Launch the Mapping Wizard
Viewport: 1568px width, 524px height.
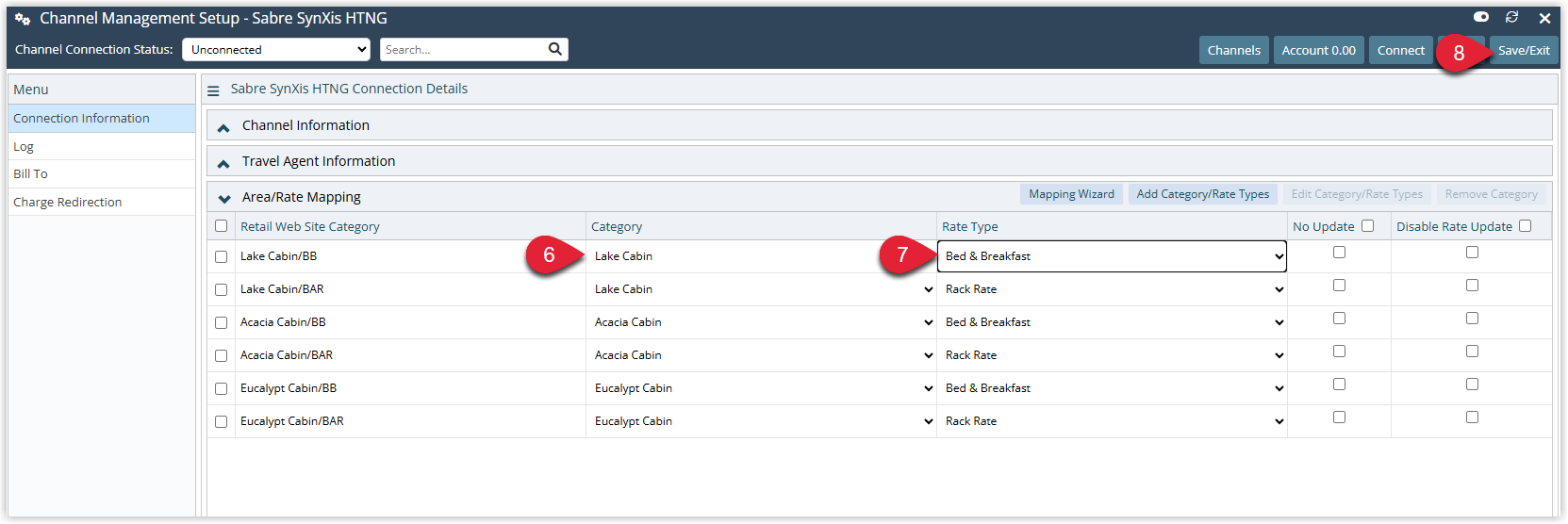point(1071,194)
